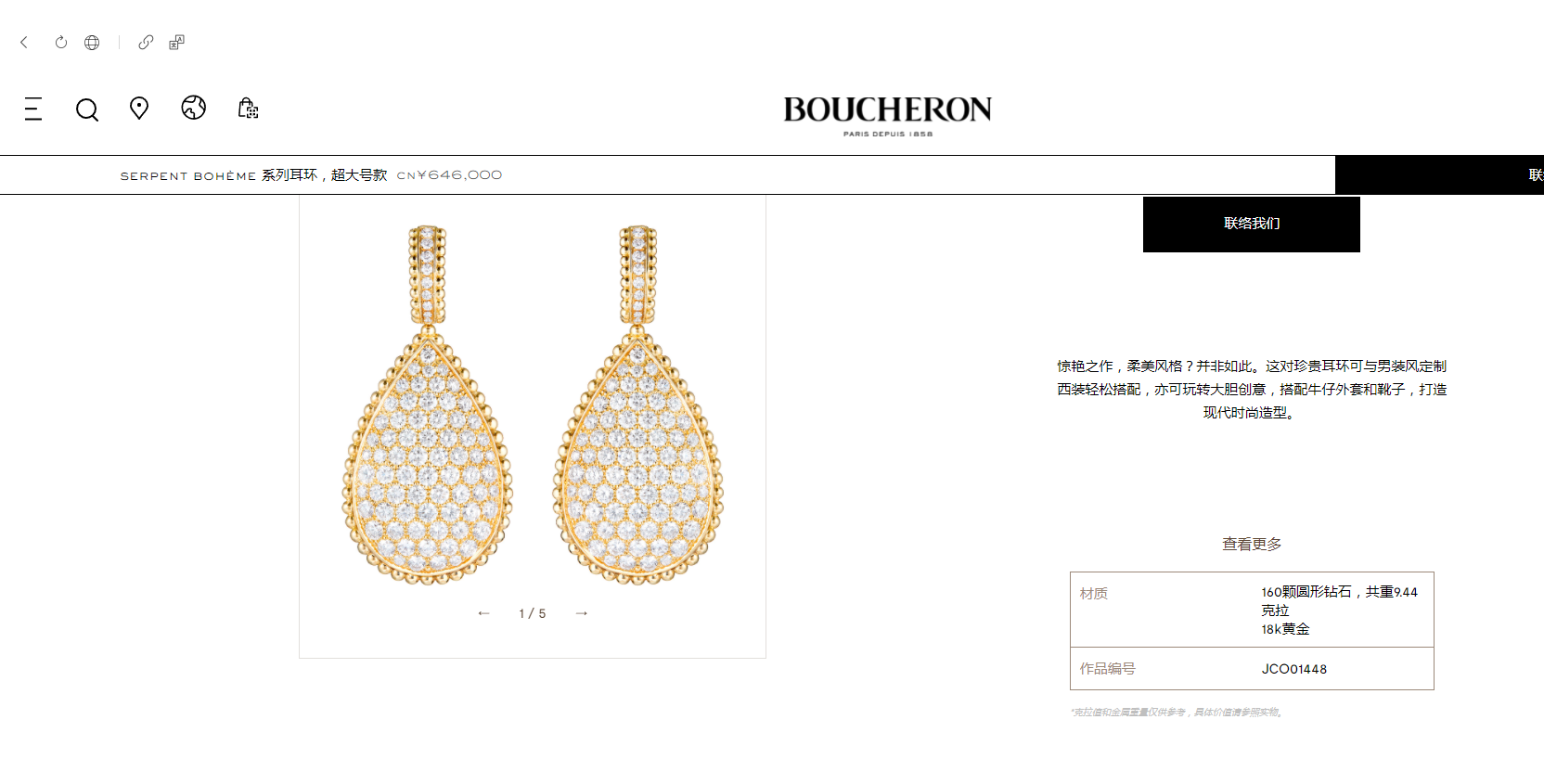Open the shopping bag icon
The height and width of the screenshot is (784, 1544).
point(248,108)
